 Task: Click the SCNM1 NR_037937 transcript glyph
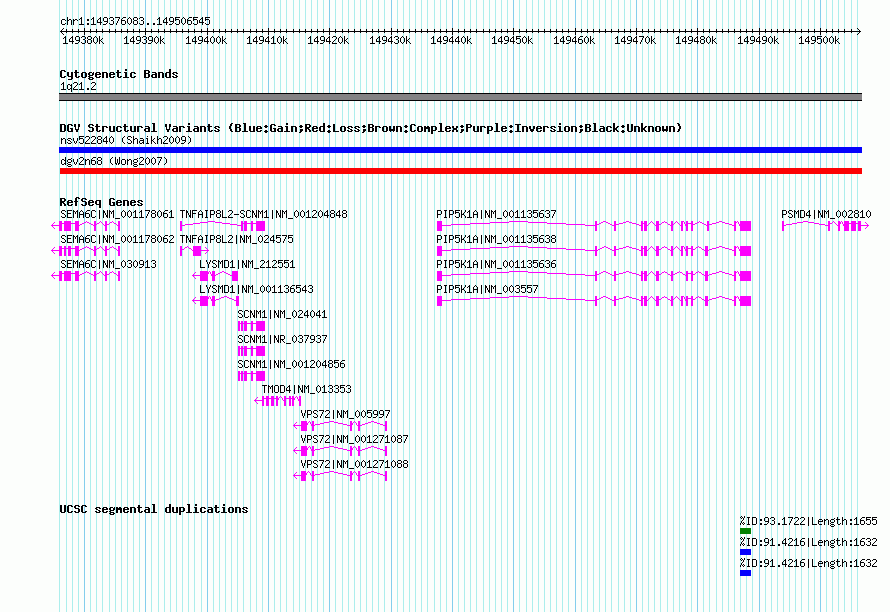click(x=251, y=351)
